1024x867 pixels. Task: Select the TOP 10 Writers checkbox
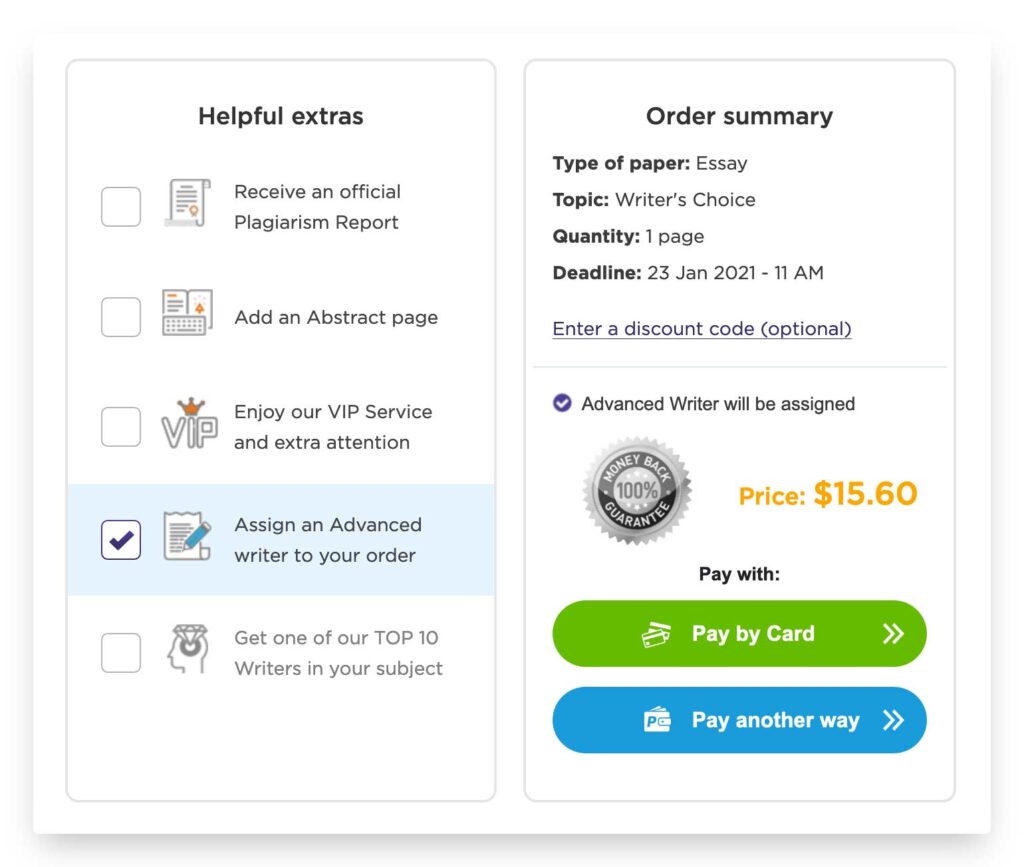point(121,652)
